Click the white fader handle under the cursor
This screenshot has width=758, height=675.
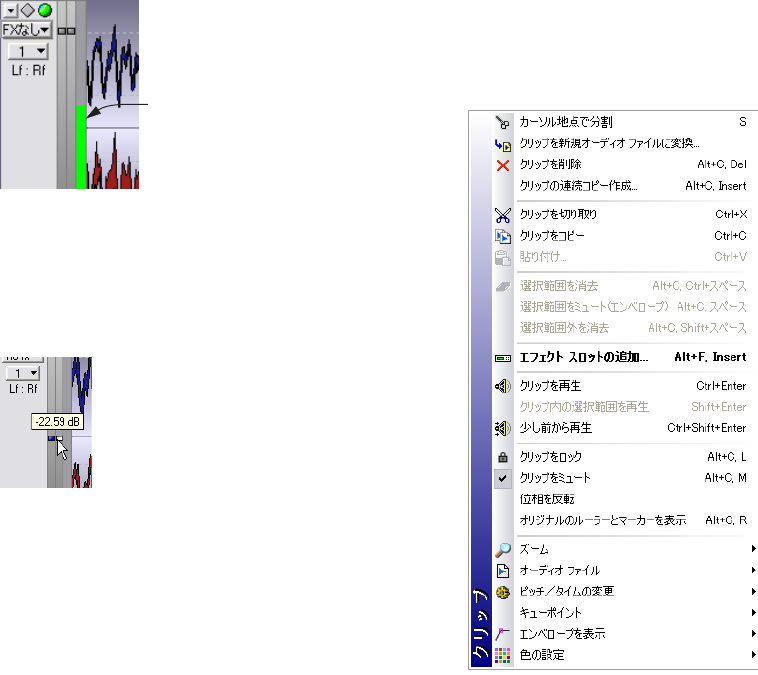(59, 439)
